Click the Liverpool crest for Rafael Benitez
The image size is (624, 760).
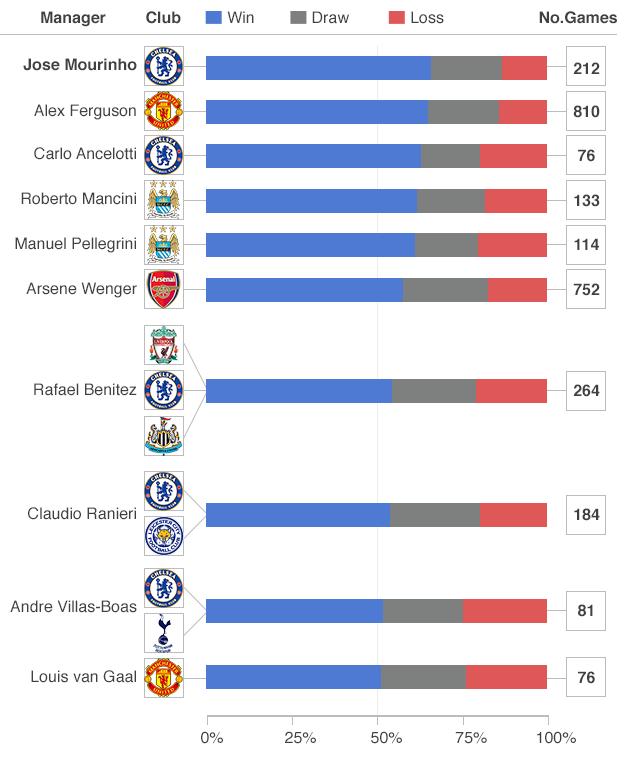pos(164,345)
